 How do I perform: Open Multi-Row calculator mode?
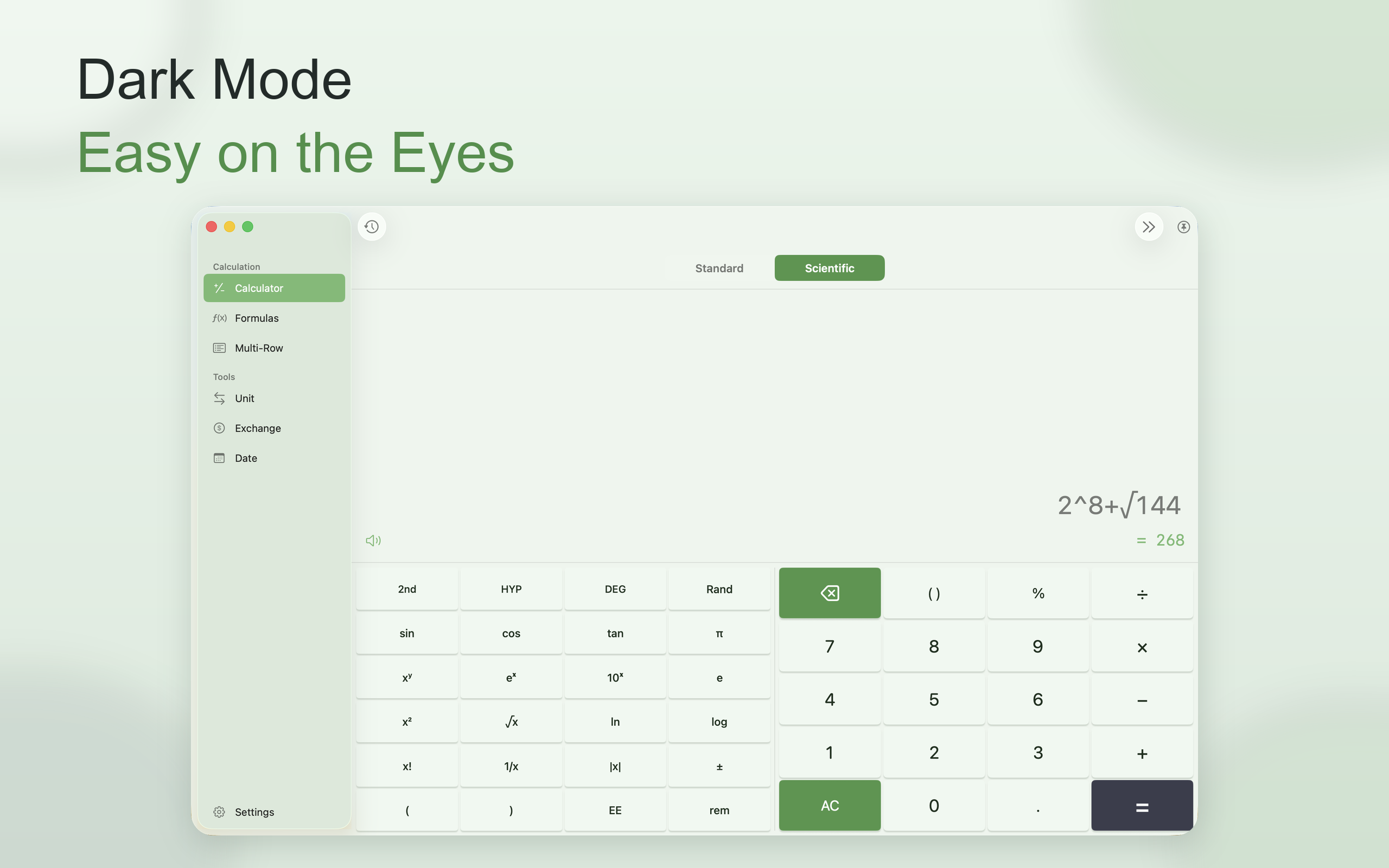point(274,348)
